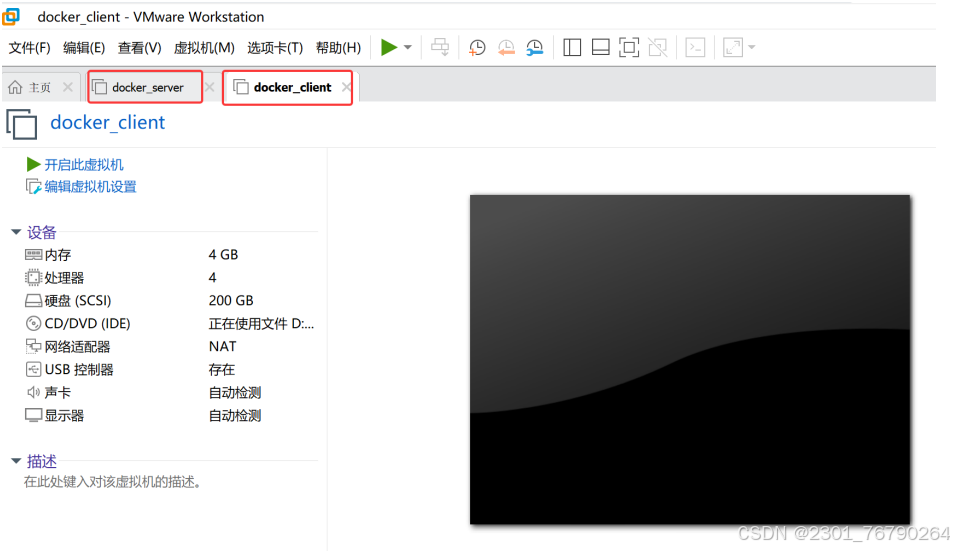
Task: Open the 虚拟机(M) menu
Action: click(x=204, y=47)
